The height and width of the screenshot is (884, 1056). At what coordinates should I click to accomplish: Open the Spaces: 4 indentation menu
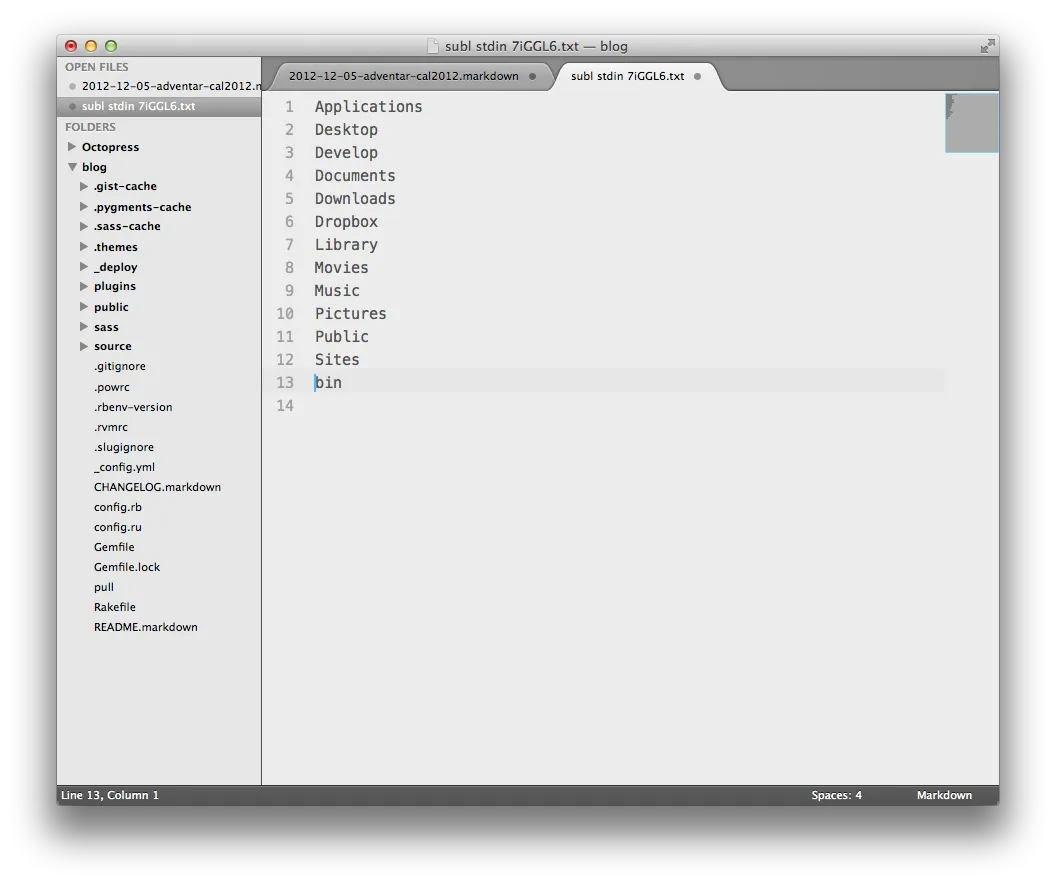point(836,795)
